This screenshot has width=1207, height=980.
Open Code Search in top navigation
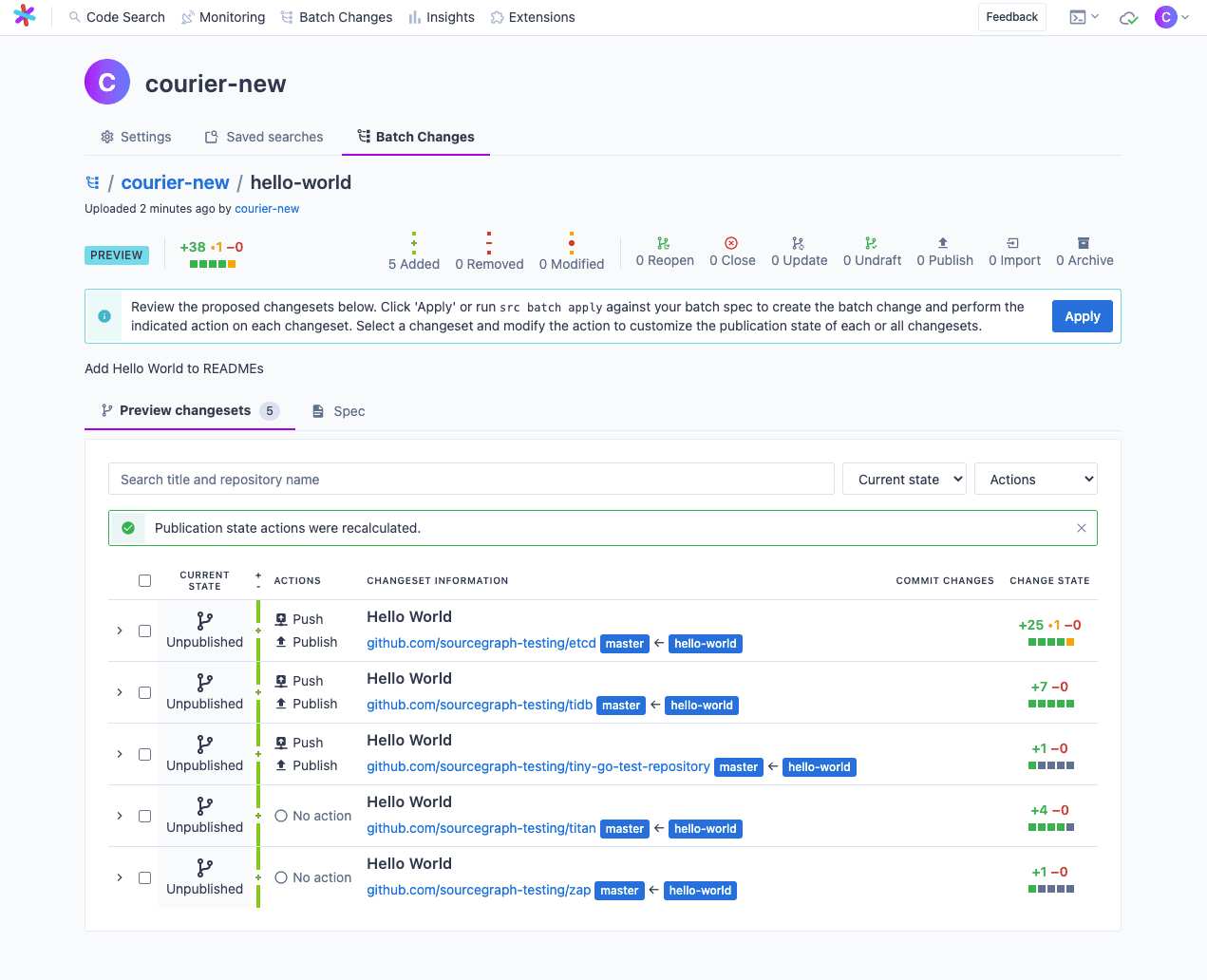pyautogui.click(x=117, y=17)
